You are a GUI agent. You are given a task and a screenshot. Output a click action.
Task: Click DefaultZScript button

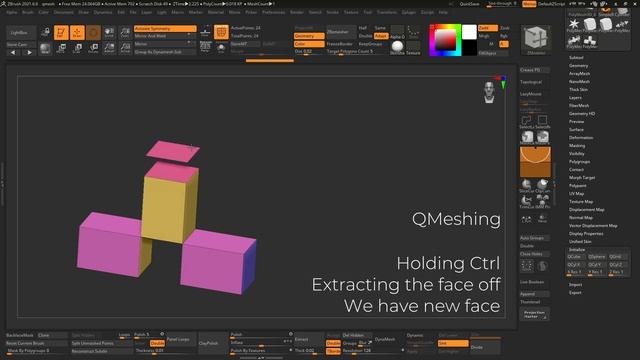click(551, 4)
